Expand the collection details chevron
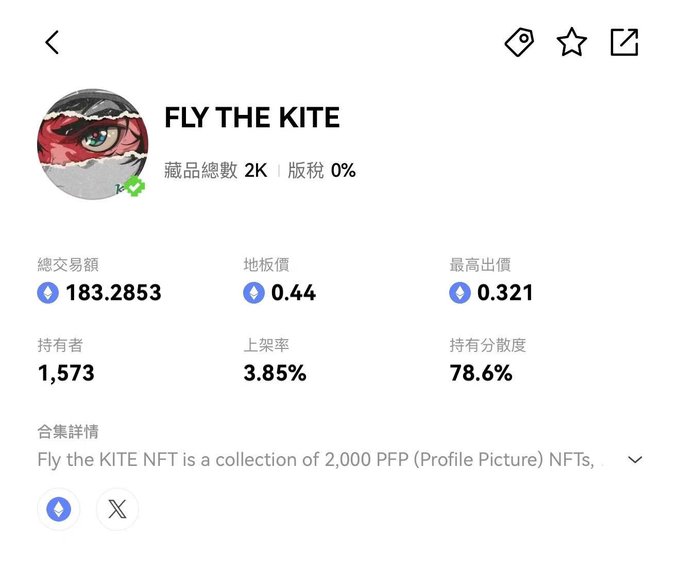Screen dimensions: 680x568 pos(635,460)
